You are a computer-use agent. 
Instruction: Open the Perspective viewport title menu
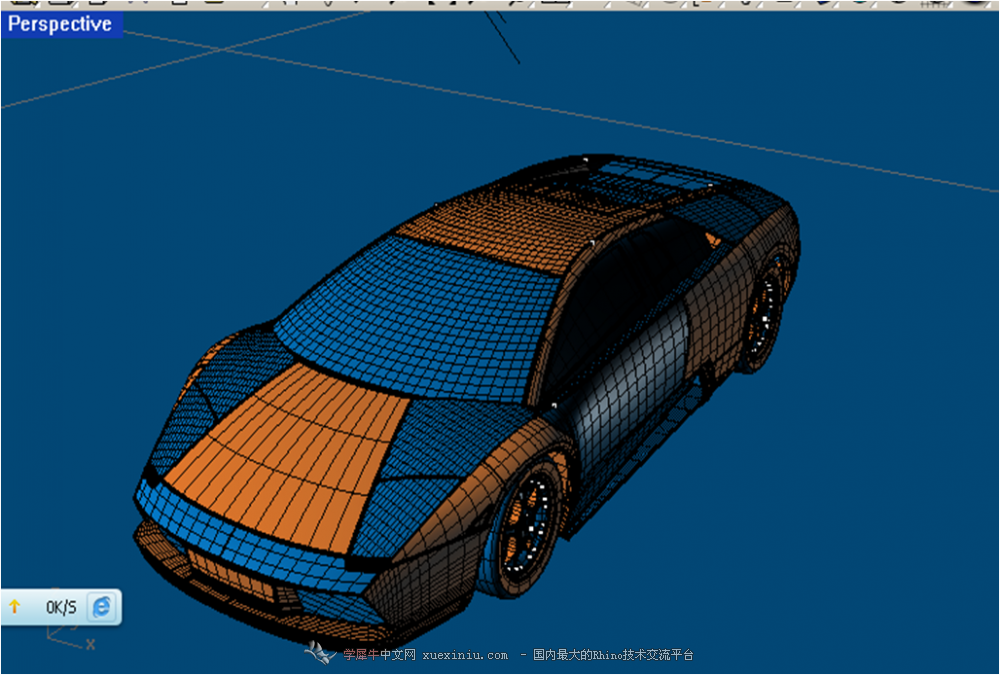(x=61, y=24)
